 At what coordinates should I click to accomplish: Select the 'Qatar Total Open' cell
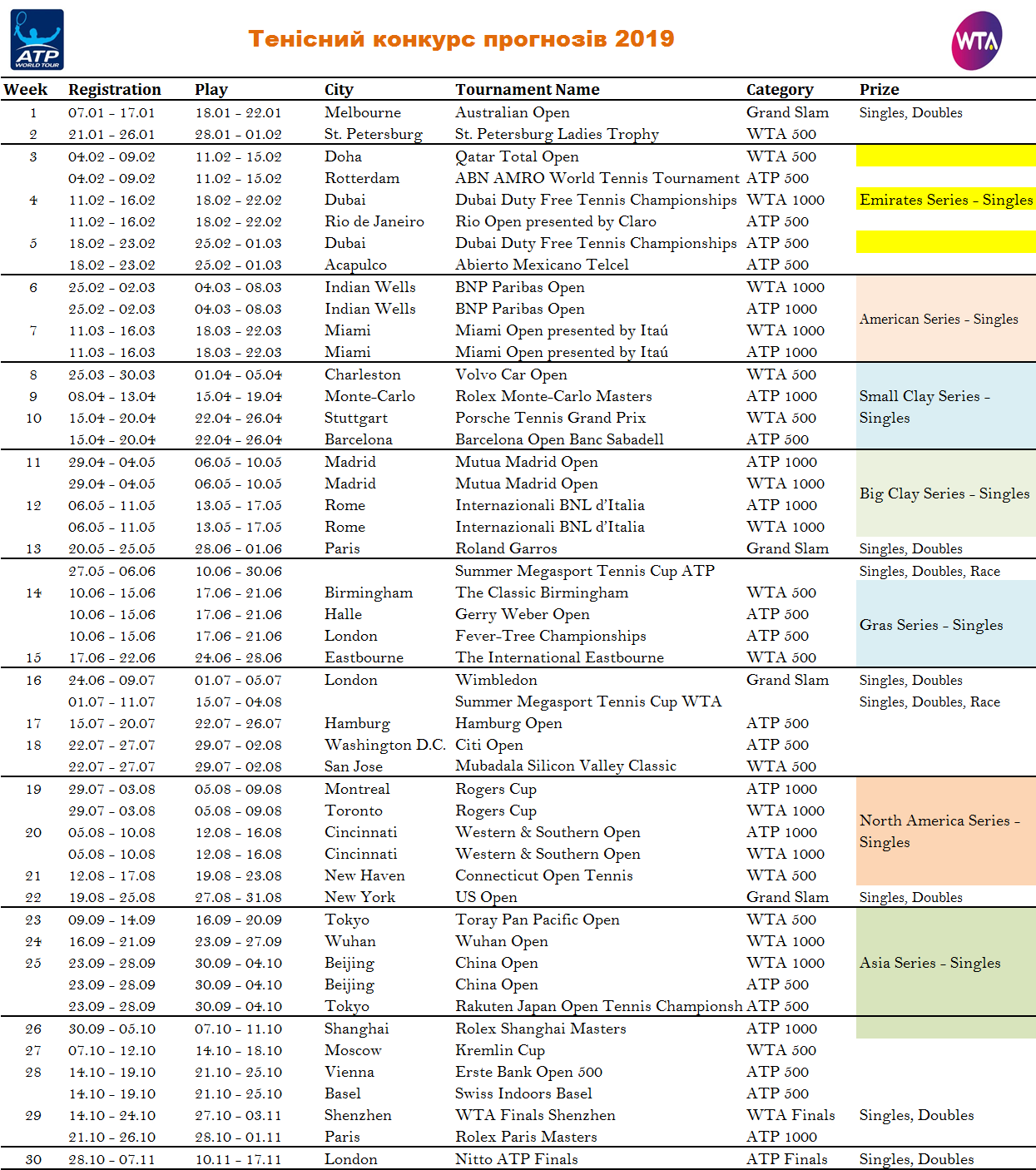click(517, 156)
